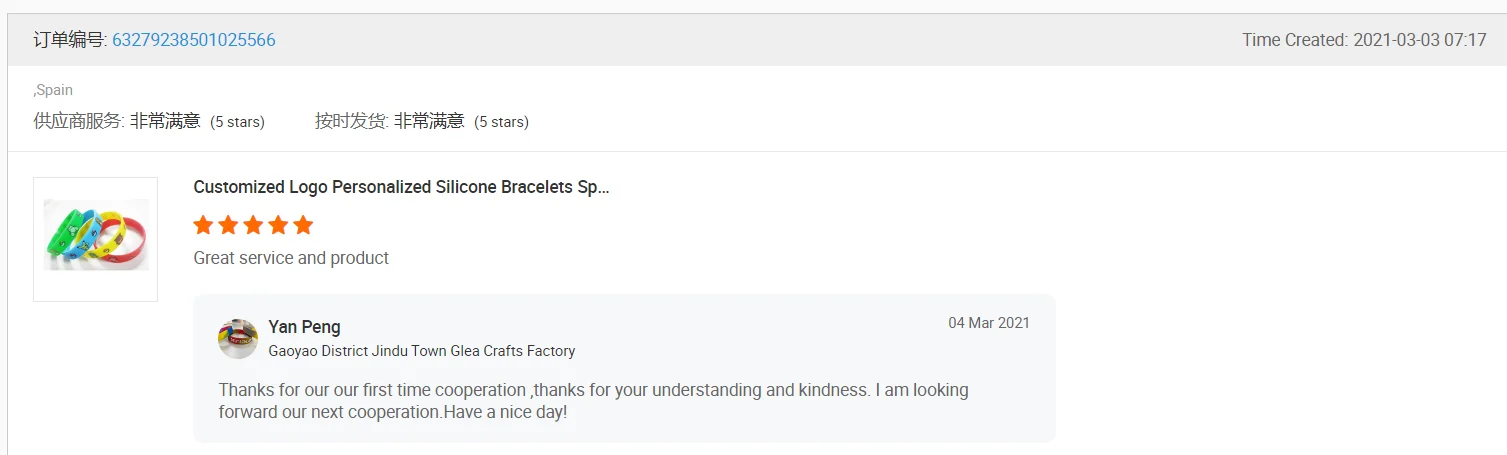Open Gaoyao District Jindu Town Glea Crafts Factory
The width and height of the screenshot is (1507, 455).
422,351
